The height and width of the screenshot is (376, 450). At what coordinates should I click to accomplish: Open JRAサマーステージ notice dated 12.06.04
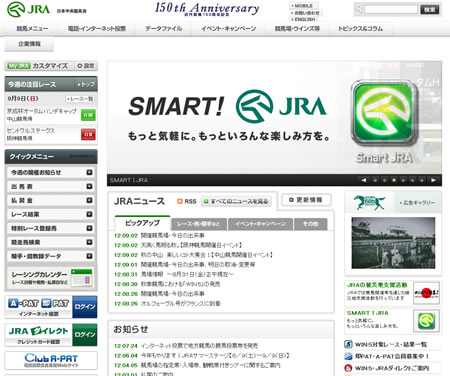pos(215,355)
